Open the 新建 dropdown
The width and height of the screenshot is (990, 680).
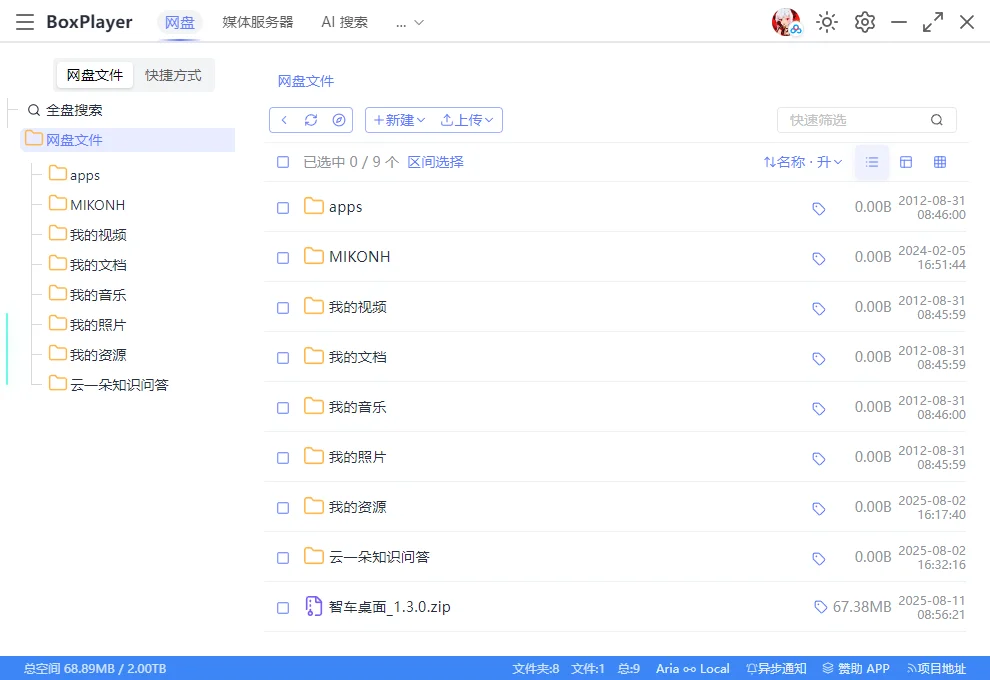pos(400,120)
